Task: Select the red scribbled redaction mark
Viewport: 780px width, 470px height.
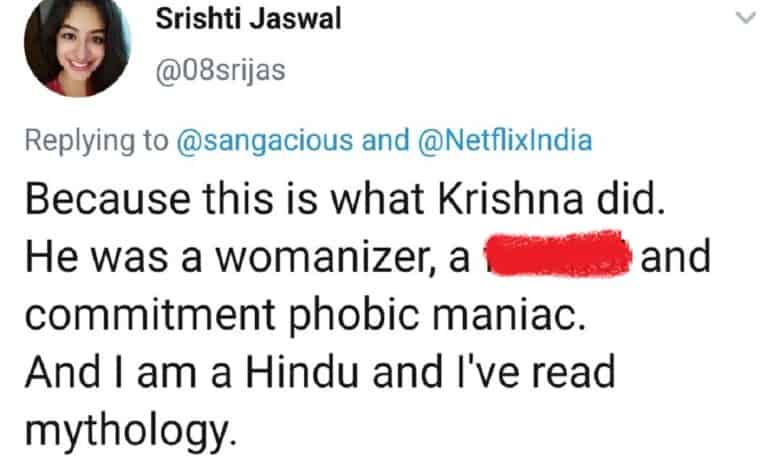Action: pos(558,254)
